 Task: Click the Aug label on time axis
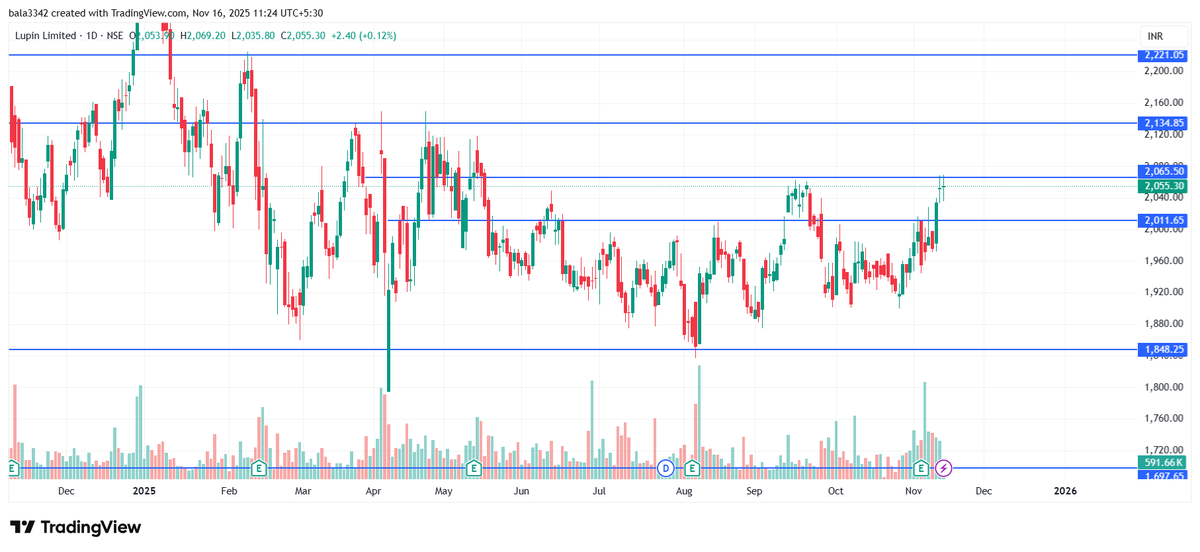click(x=685, y=491)
